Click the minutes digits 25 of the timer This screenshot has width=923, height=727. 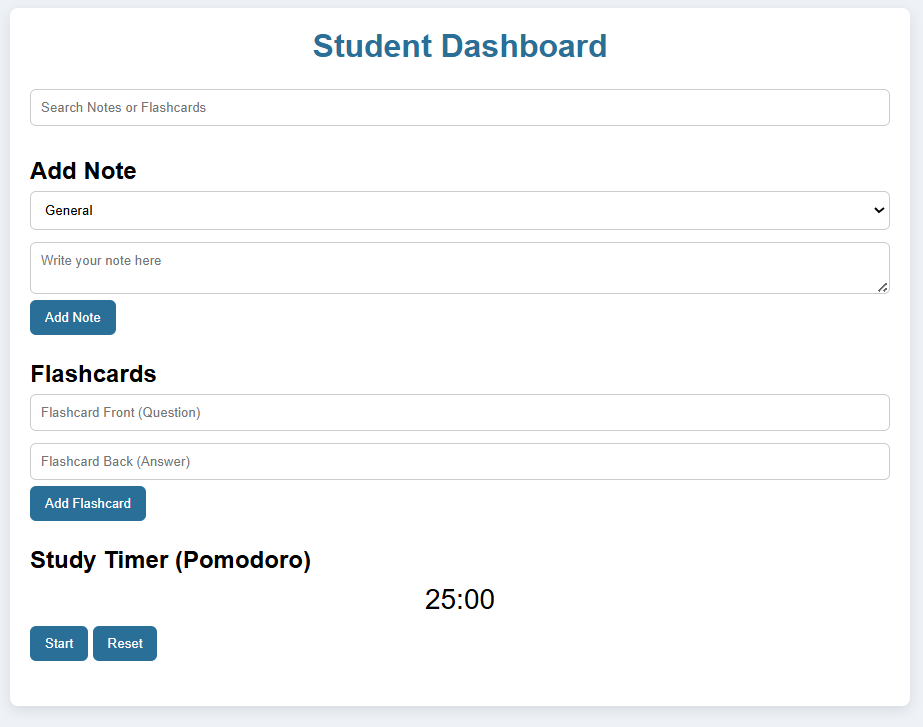tap(440, 599)
